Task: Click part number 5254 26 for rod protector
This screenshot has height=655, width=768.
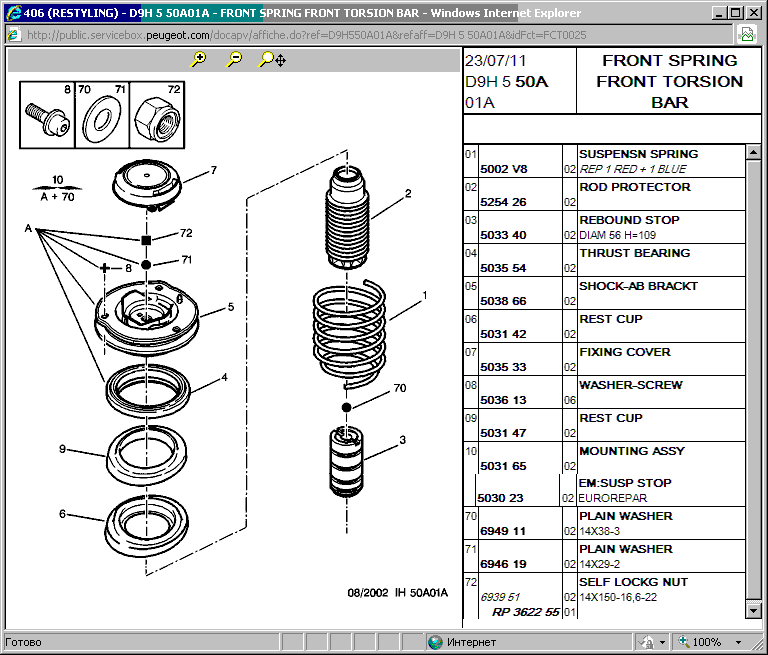Action: click(503, 202)
